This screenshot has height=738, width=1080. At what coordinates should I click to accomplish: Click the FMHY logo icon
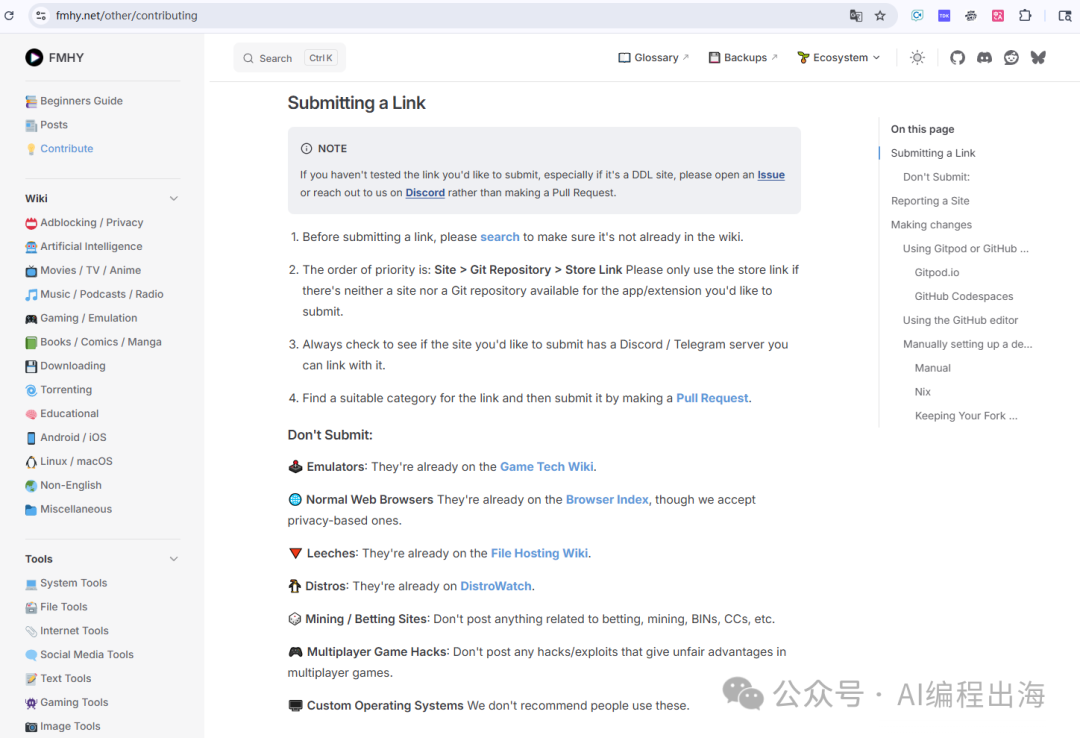pyautogui.click(x=34, y=58)
